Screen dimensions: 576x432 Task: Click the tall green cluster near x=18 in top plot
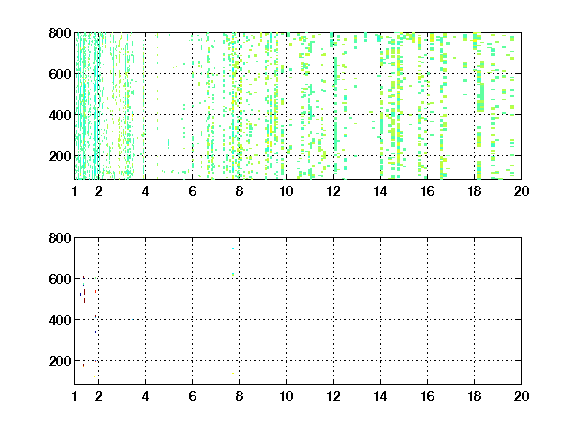point(480,97)
